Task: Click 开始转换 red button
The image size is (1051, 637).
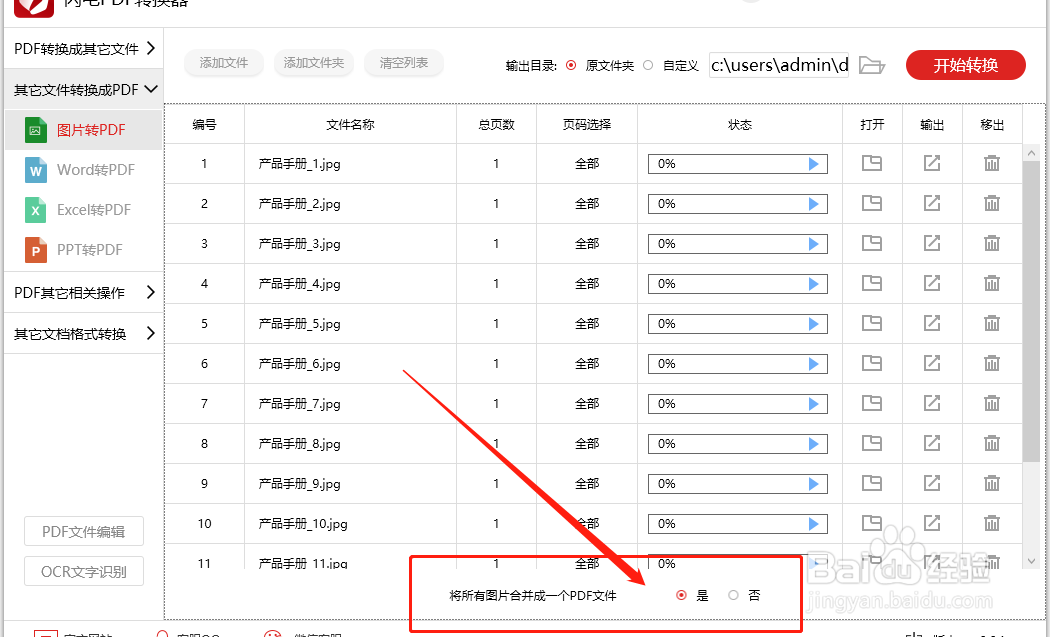Action: tap(965, 65)
